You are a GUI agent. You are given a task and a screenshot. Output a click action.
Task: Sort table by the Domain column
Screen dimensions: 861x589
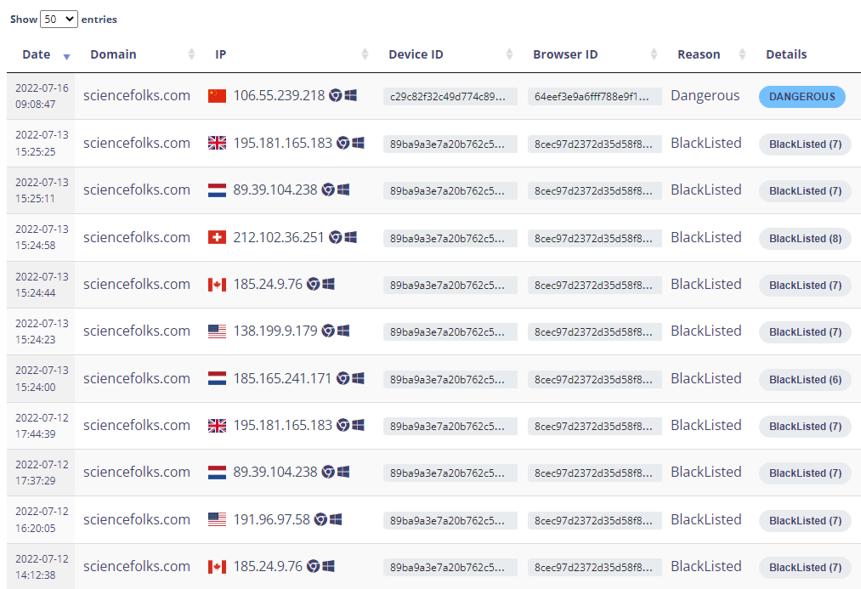(x=113, y=54)
